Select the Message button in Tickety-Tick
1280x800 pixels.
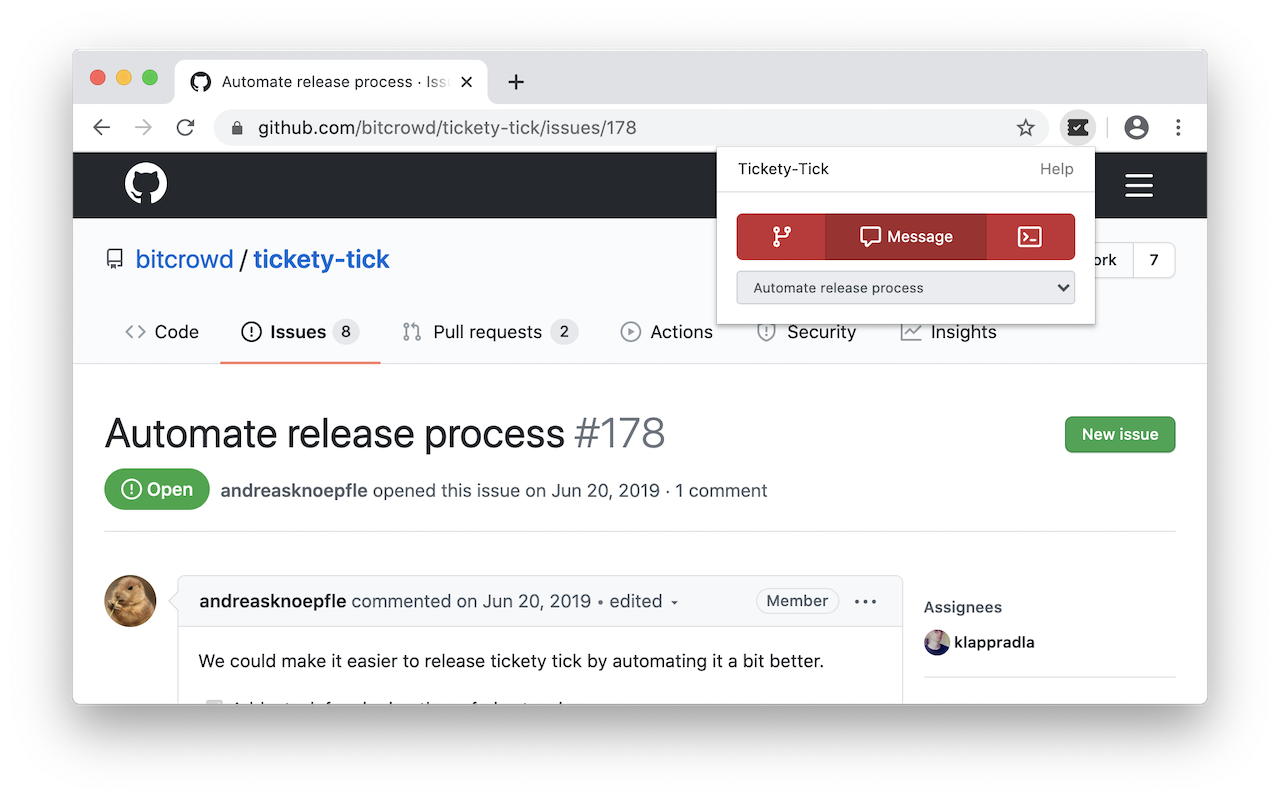(906, 237)
